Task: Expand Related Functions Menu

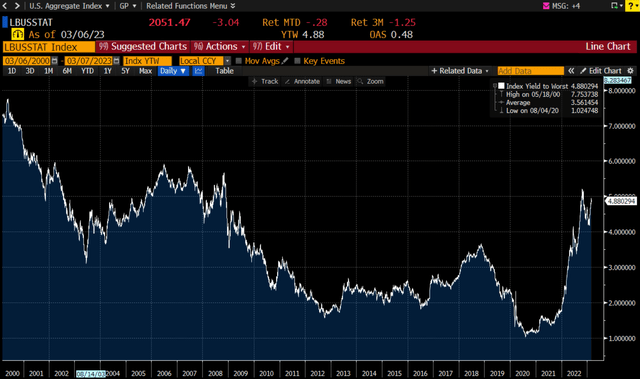Action: [x=191, y=6]
